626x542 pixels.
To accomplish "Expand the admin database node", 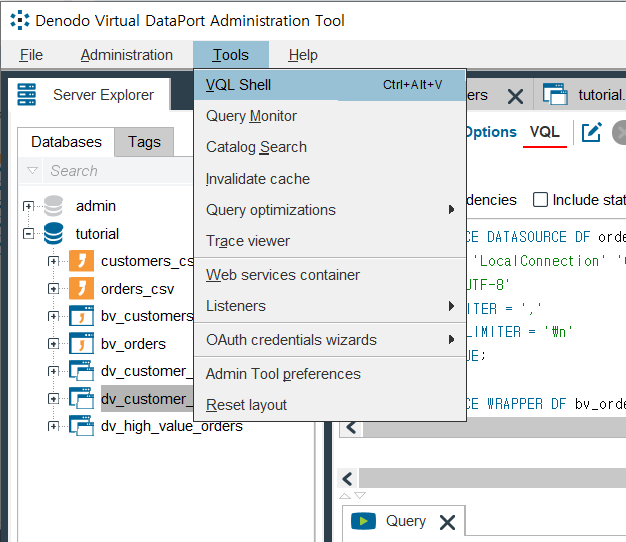I will click(x=28, y=206).
